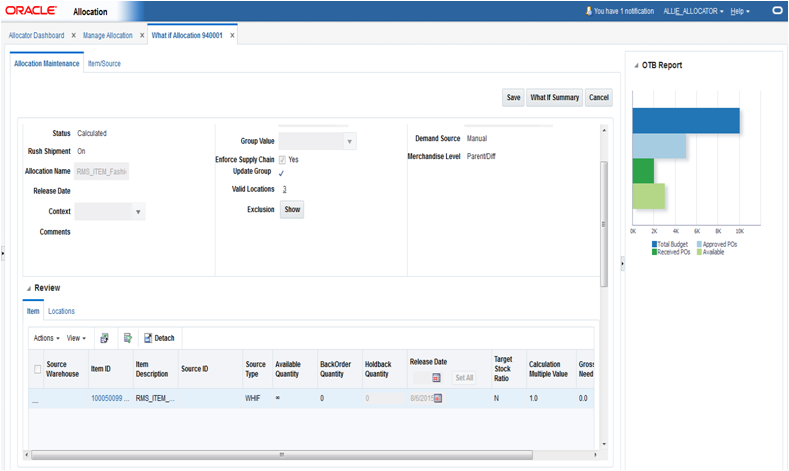
Task: Switch to the Item/Source tab
Action: (x=104, y=64)
